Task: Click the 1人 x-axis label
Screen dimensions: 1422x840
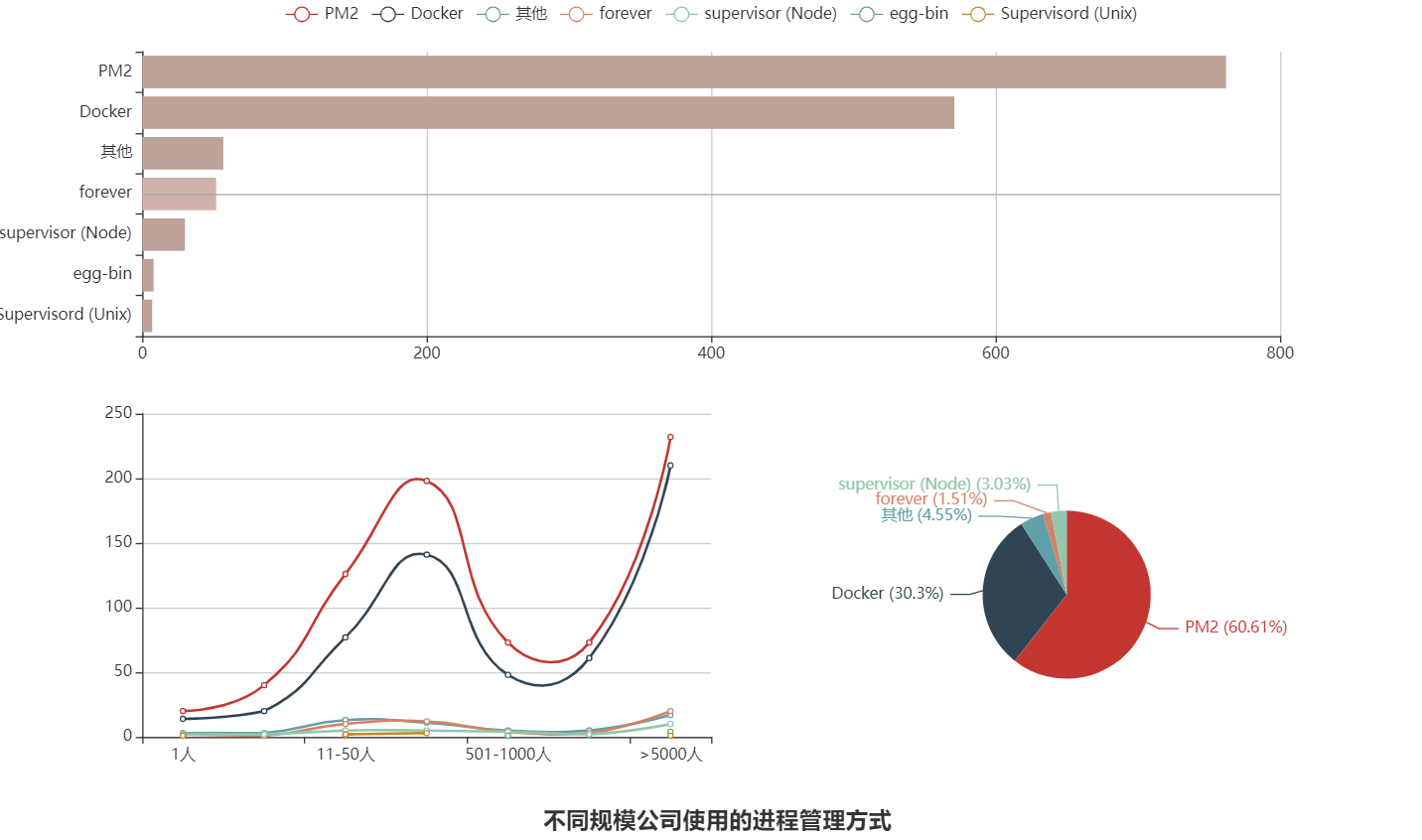Action: click(x=183, y=755)
